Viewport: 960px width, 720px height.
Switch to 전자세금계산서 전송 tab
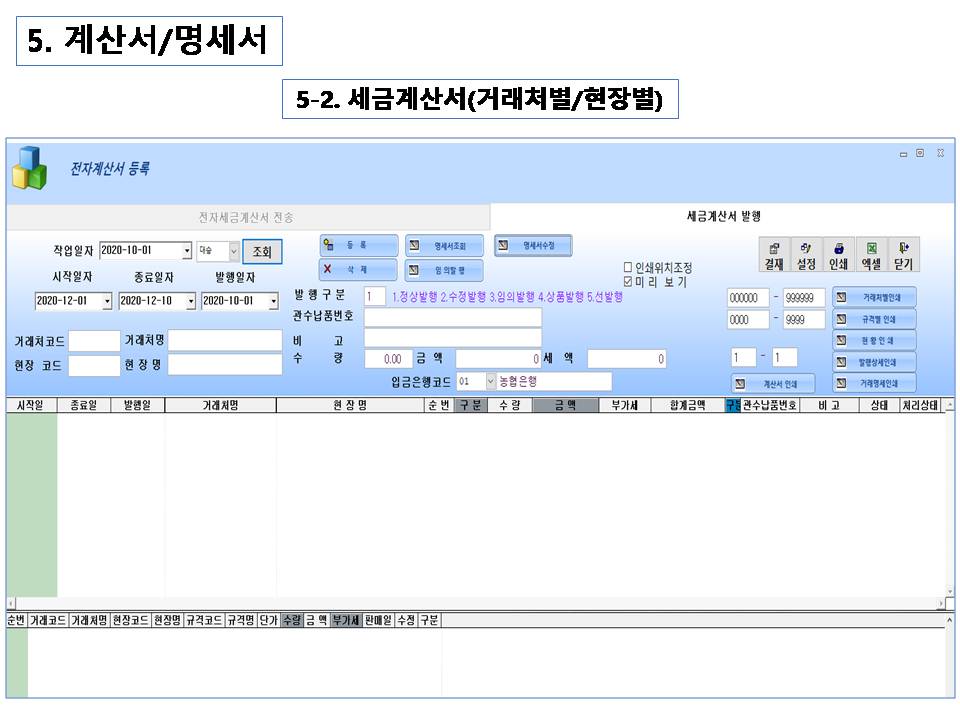pos(246,217)
